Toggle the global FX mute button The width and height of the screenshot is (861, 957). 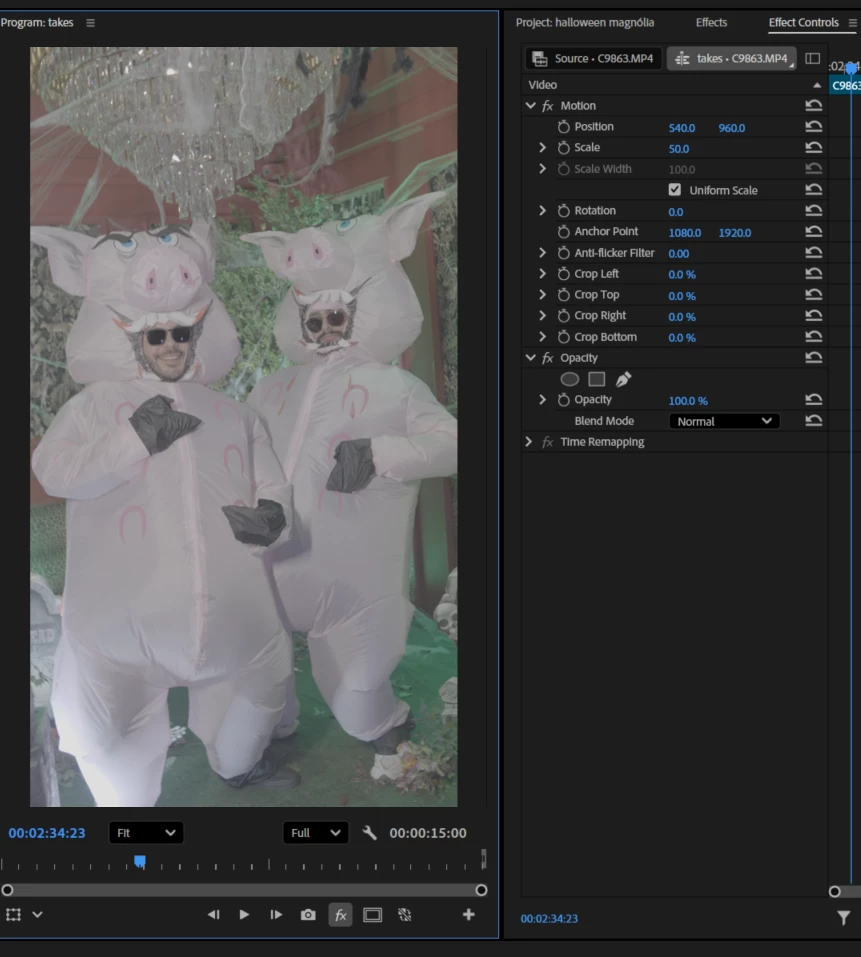point(340,914)
